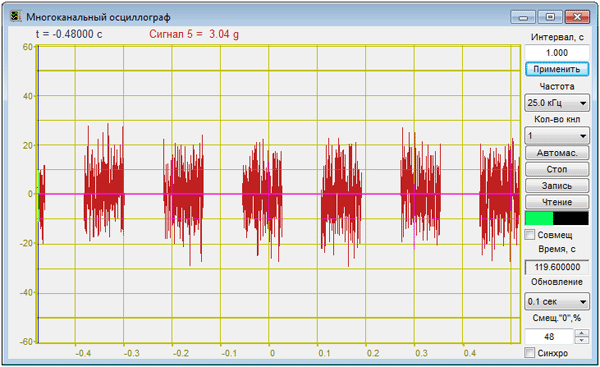Click the oscilloscope app icon in title bar
Viewport: 600px width, 367px height.
(x=16, y=16)
